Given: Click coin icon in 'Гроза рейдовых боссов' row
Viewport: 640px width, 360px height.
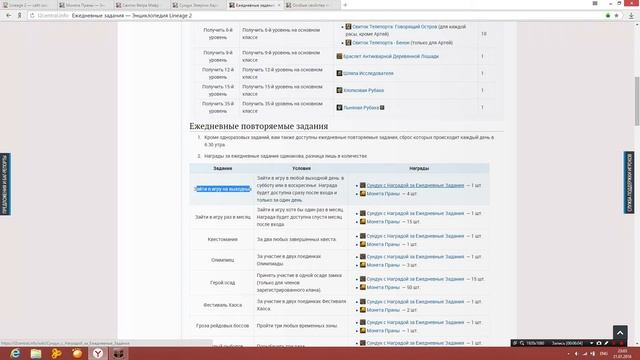Looking at the screenshot, I should tap(362, 331).
